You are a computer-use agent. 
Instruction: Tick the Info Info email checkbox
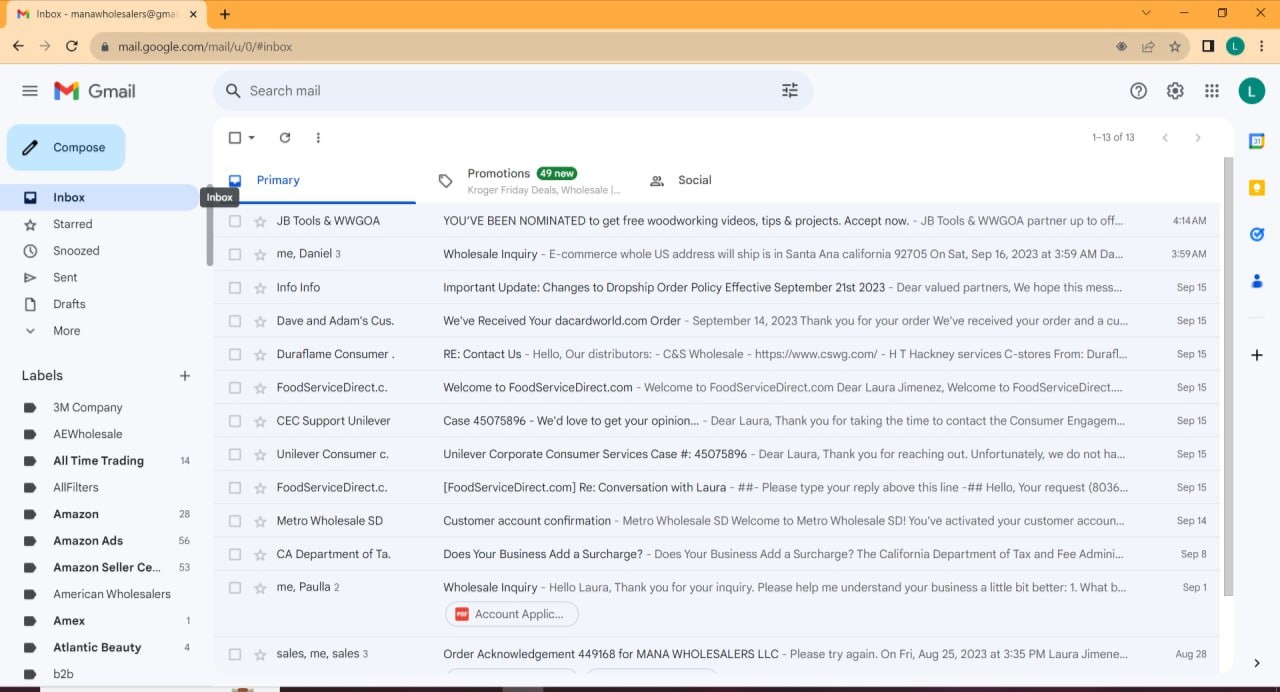(x=235, y=288)
